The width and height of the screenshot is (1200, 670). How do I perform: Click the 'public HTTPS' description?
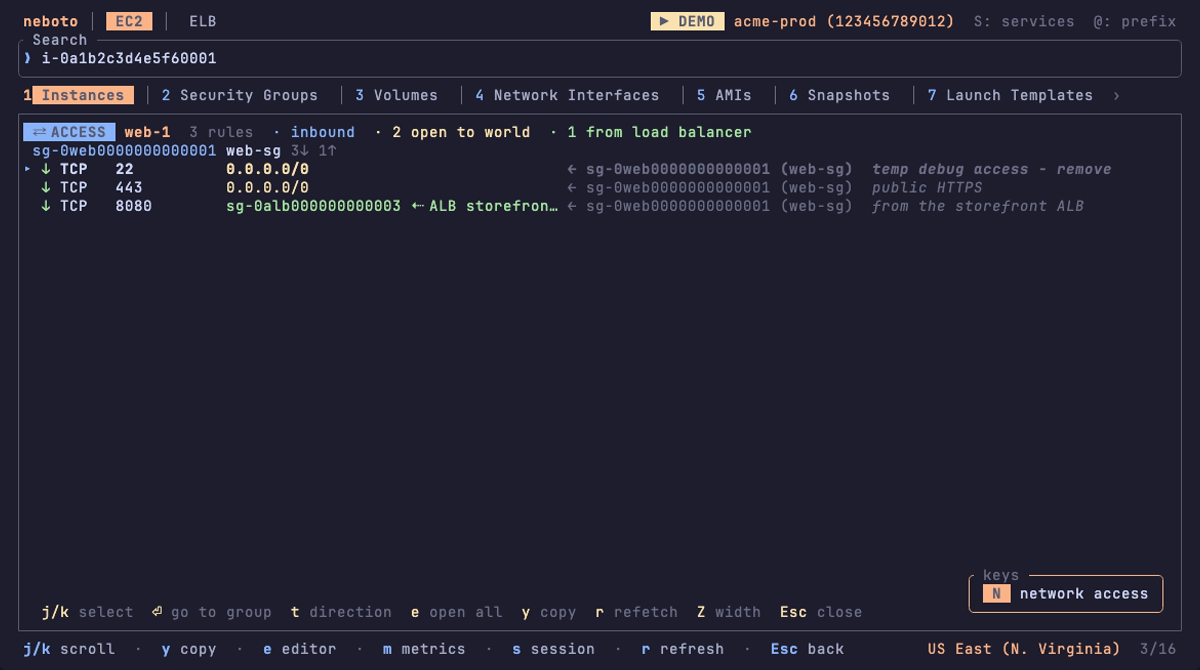pyautogui.click(x=927, y=187)
